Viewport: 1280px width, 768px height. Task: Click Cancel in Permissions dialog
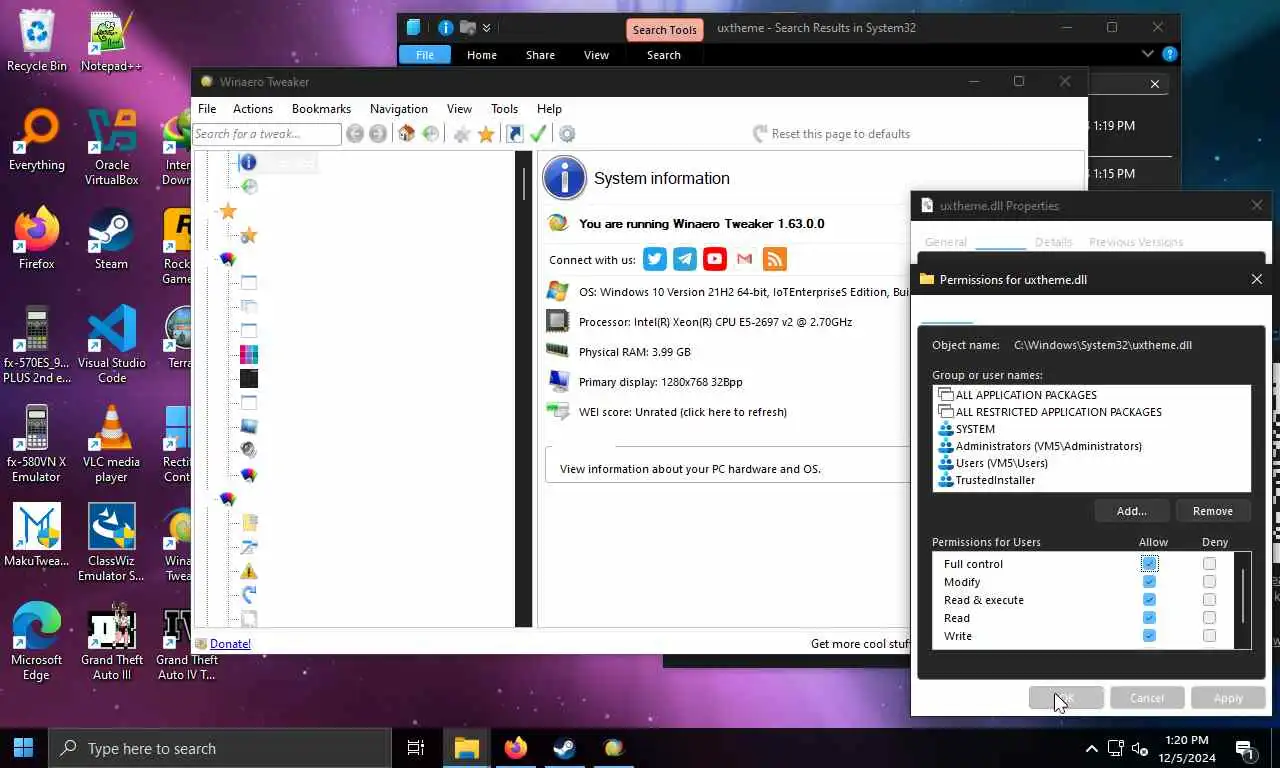tap(1147, 698)
